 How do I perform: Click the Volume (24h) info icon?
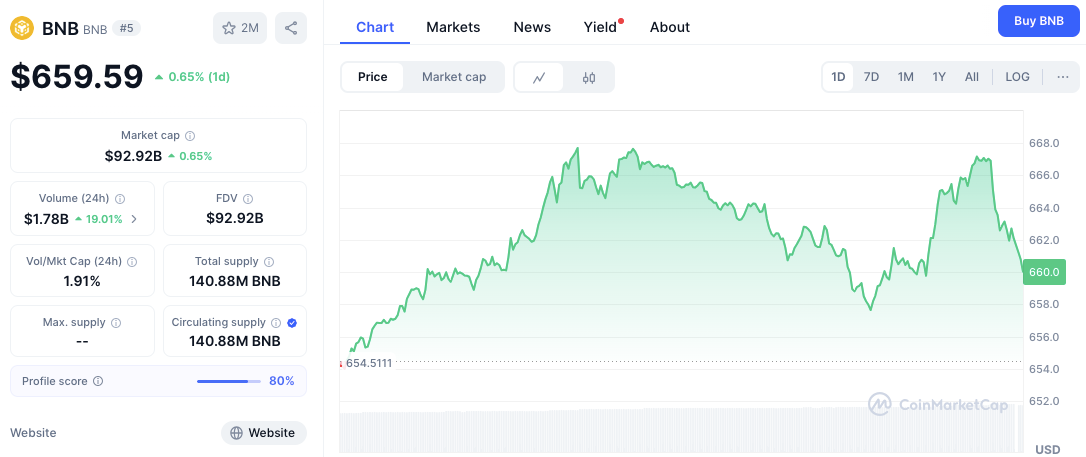click(x=120, y=199)
